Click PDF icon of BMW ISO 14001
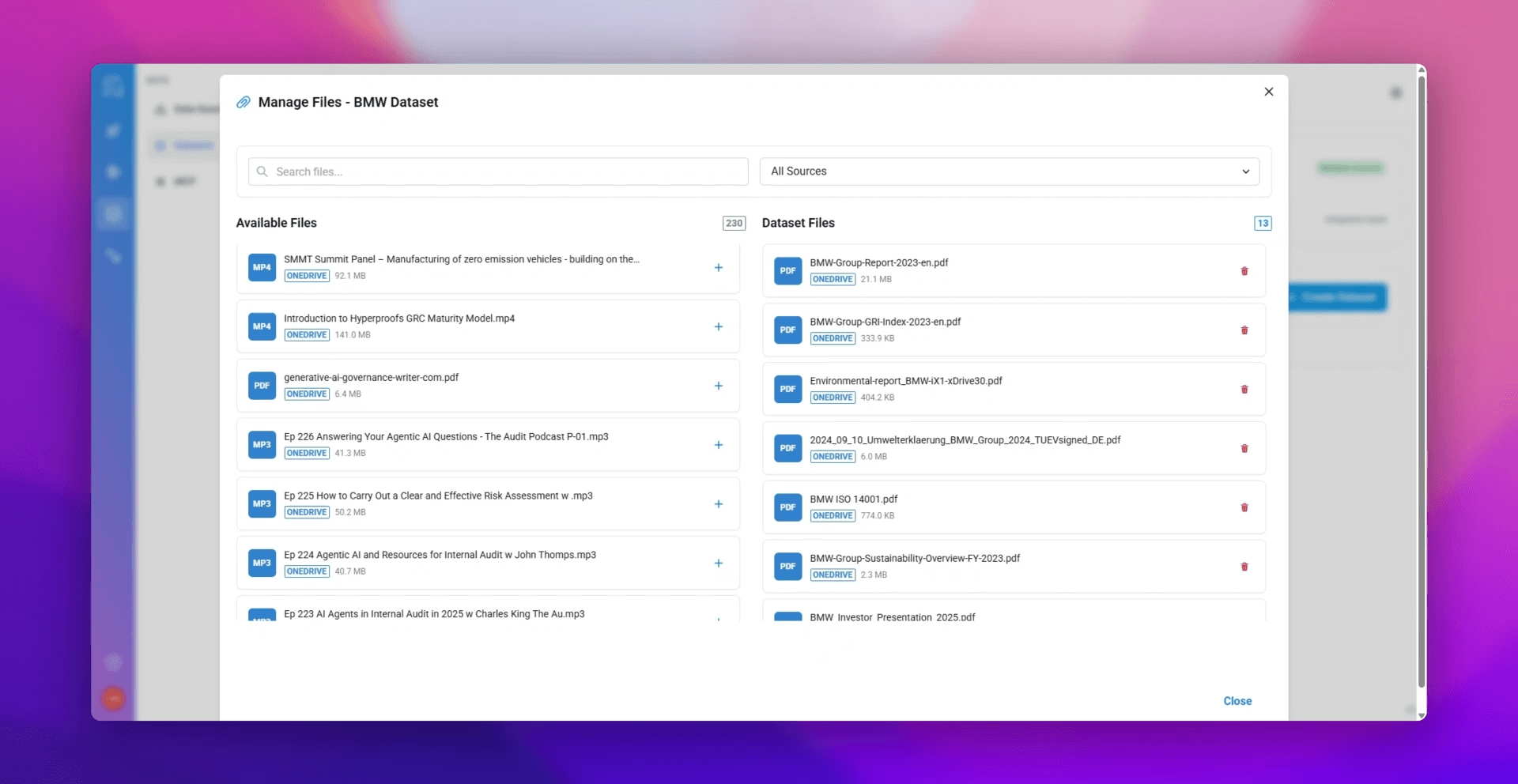 point(787,507)
